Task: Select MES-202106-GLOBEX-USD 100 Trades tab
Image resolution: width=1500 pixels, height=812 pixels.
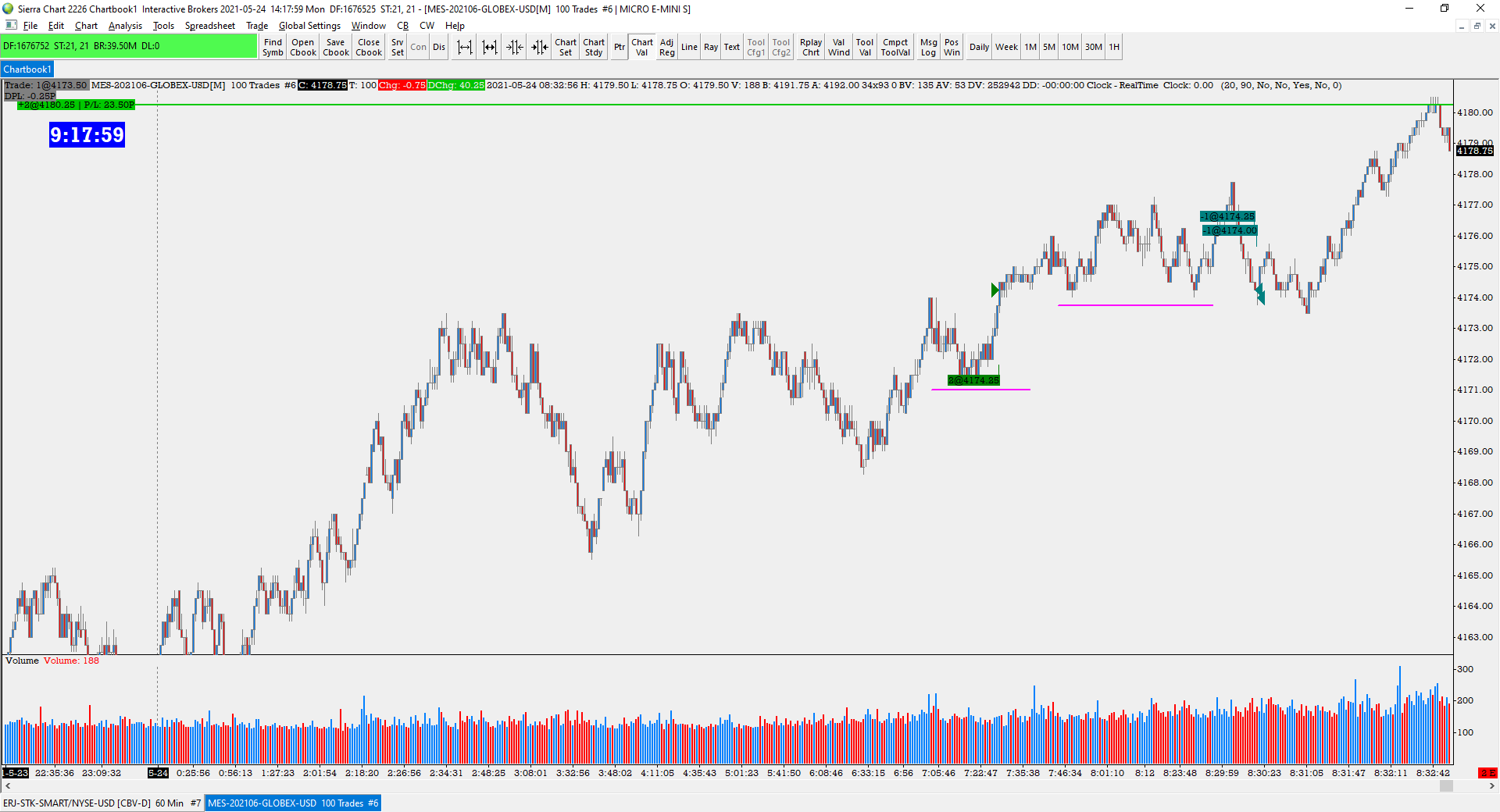Action: click(293, 803)
